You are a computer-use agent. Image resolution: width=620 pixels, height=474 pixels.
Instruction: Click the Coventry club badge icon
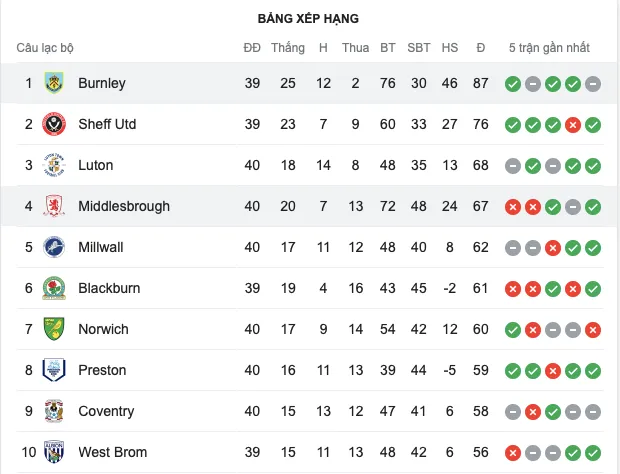tap(53, 411)
